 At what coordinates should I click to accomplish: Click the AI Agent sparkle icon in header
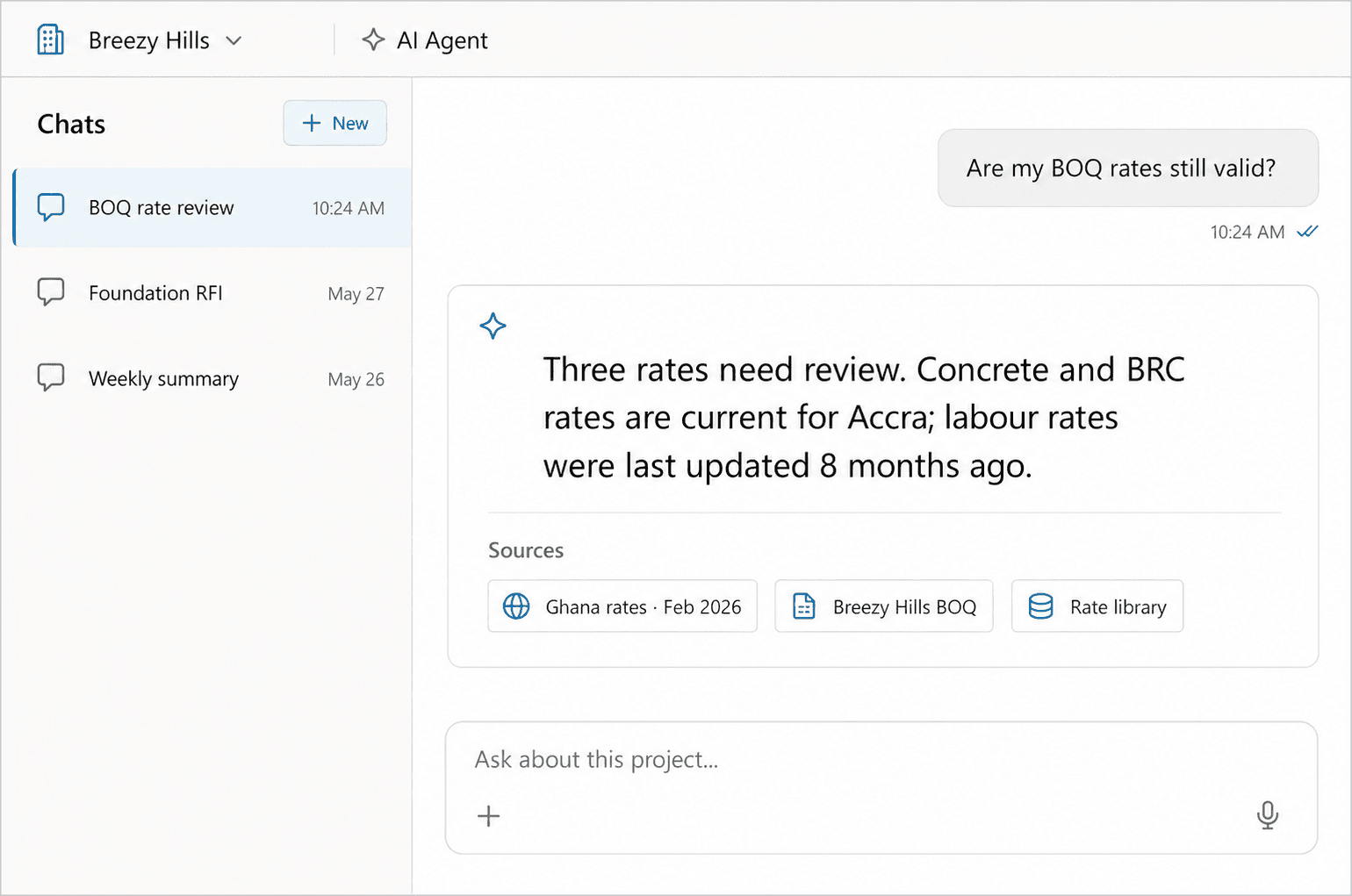[x=373, y=40]
